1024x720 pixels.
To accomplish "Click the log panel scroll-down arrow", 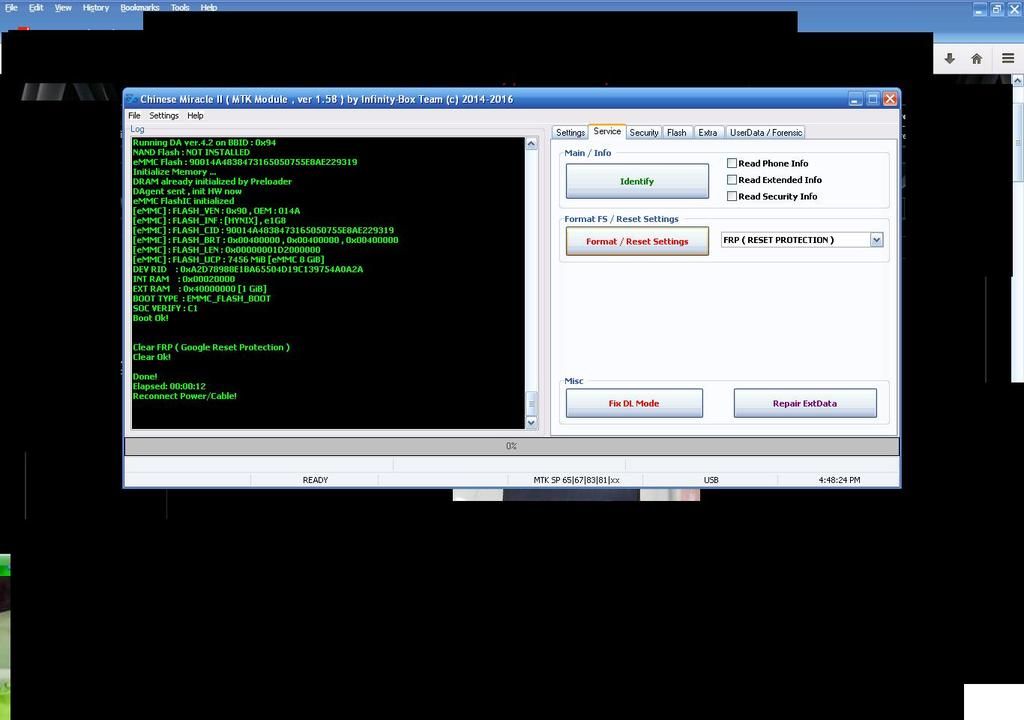I will point(531,423).
